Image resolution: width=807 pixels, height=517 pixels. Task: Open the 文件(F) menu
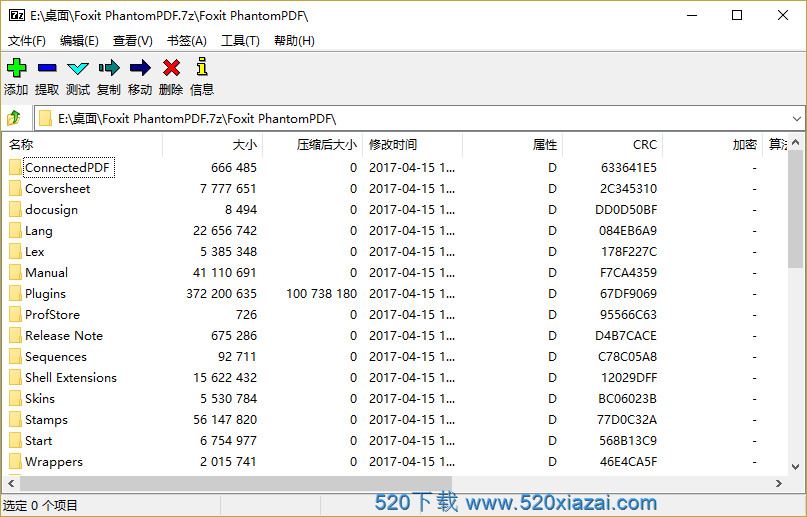tap(27, 41)
